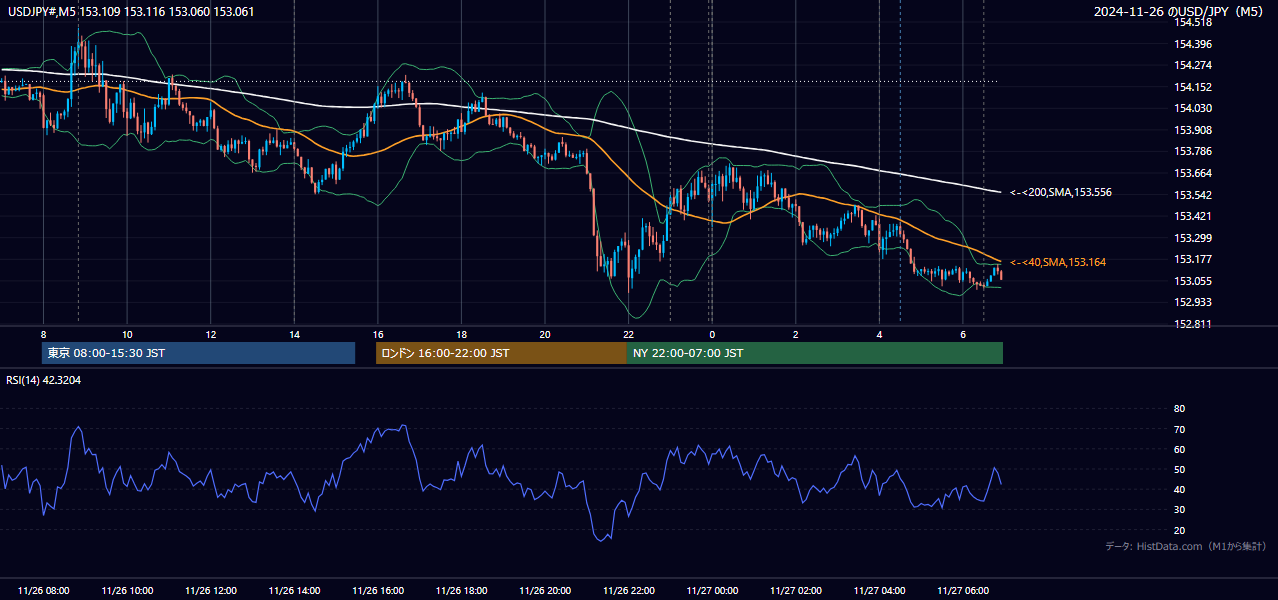1278x600 pixels.
Task: Click the bottom date label 11/26 20:00
Action: pyautogui.click(x=545, y=591)
